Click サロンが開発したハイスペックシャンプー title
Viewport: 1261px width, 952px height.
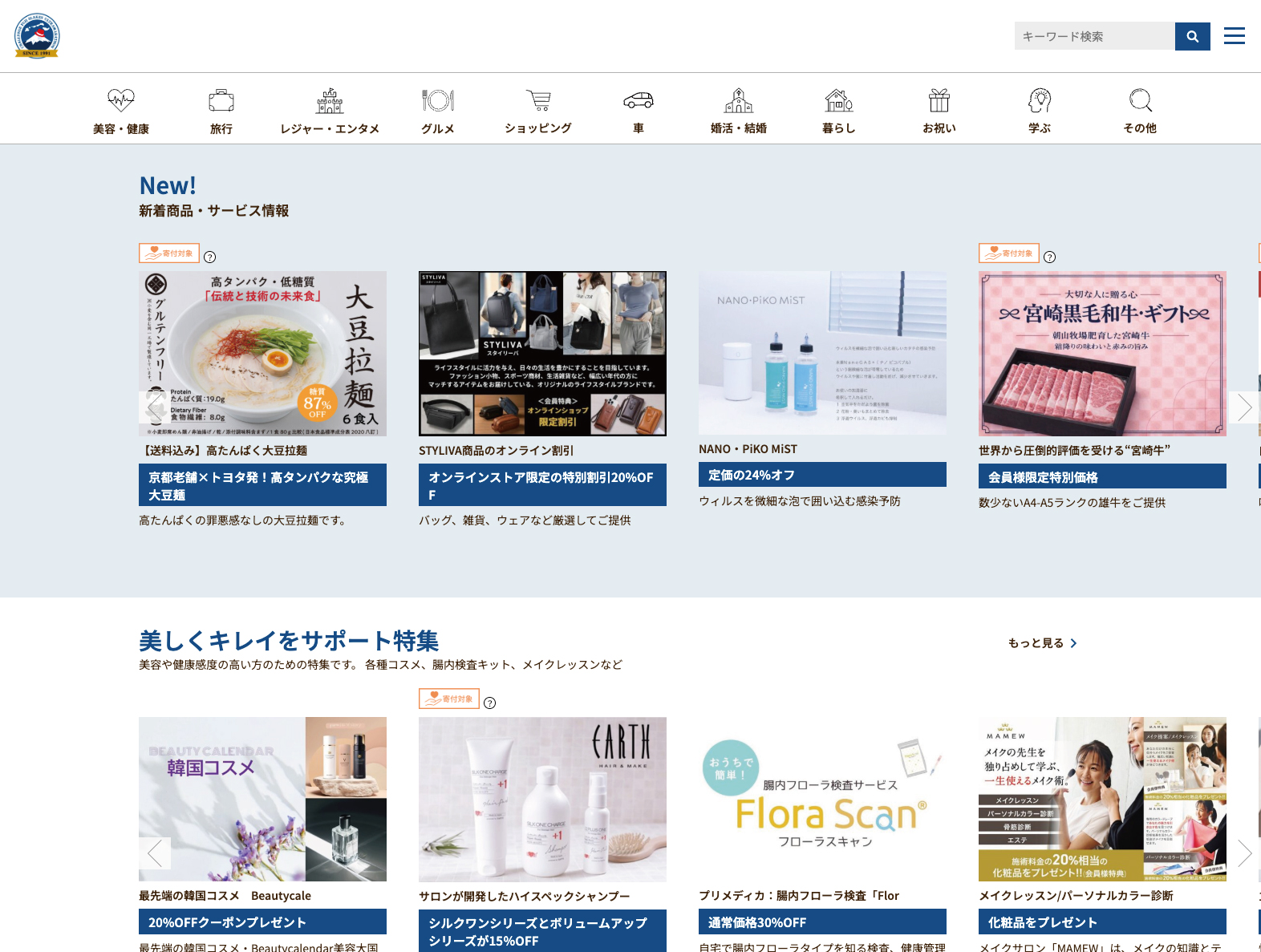(x=525, y=896)
